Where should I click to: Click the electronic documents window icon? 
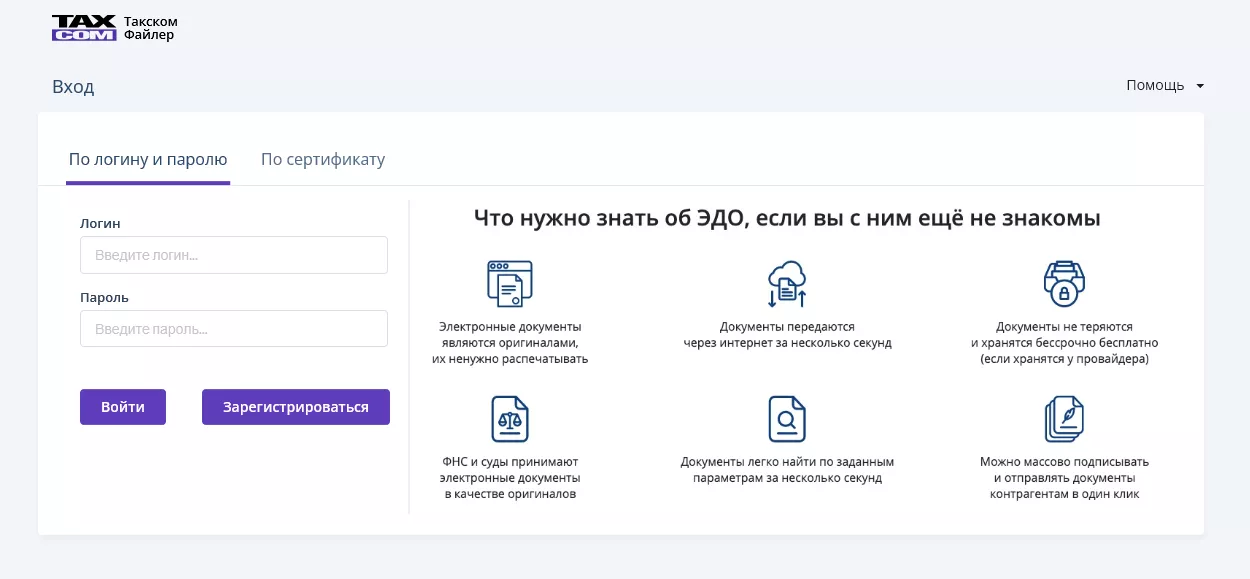(510, 283)
